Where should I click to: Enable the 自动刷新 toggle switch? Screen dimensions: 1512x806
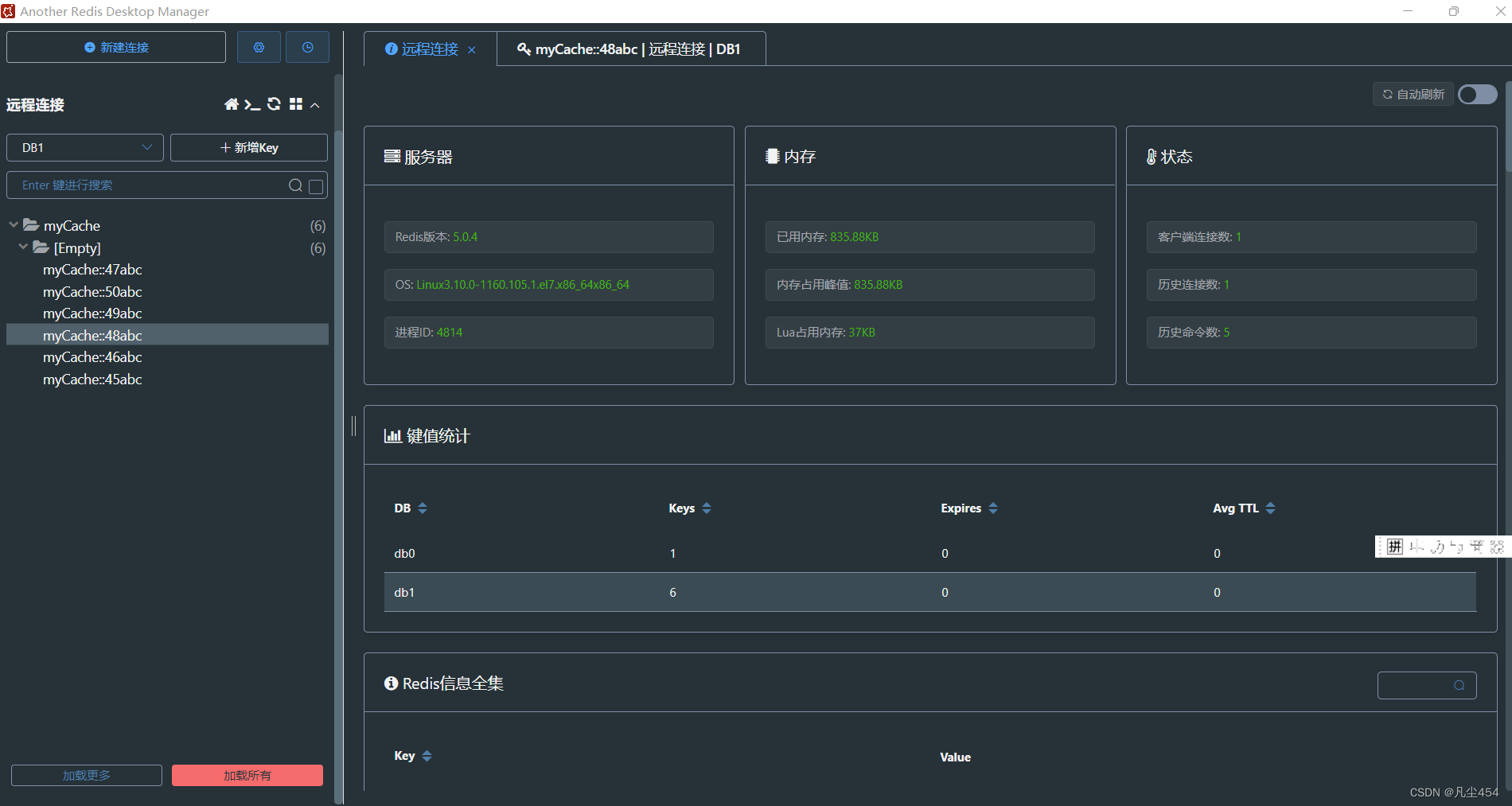(x=1477, y=94)
